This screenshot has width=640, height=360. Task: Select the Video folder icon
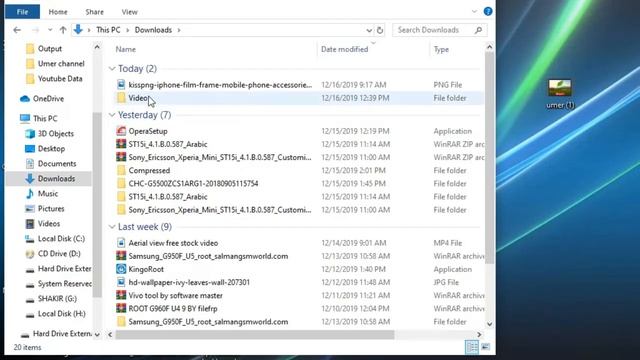coord(121,98)
